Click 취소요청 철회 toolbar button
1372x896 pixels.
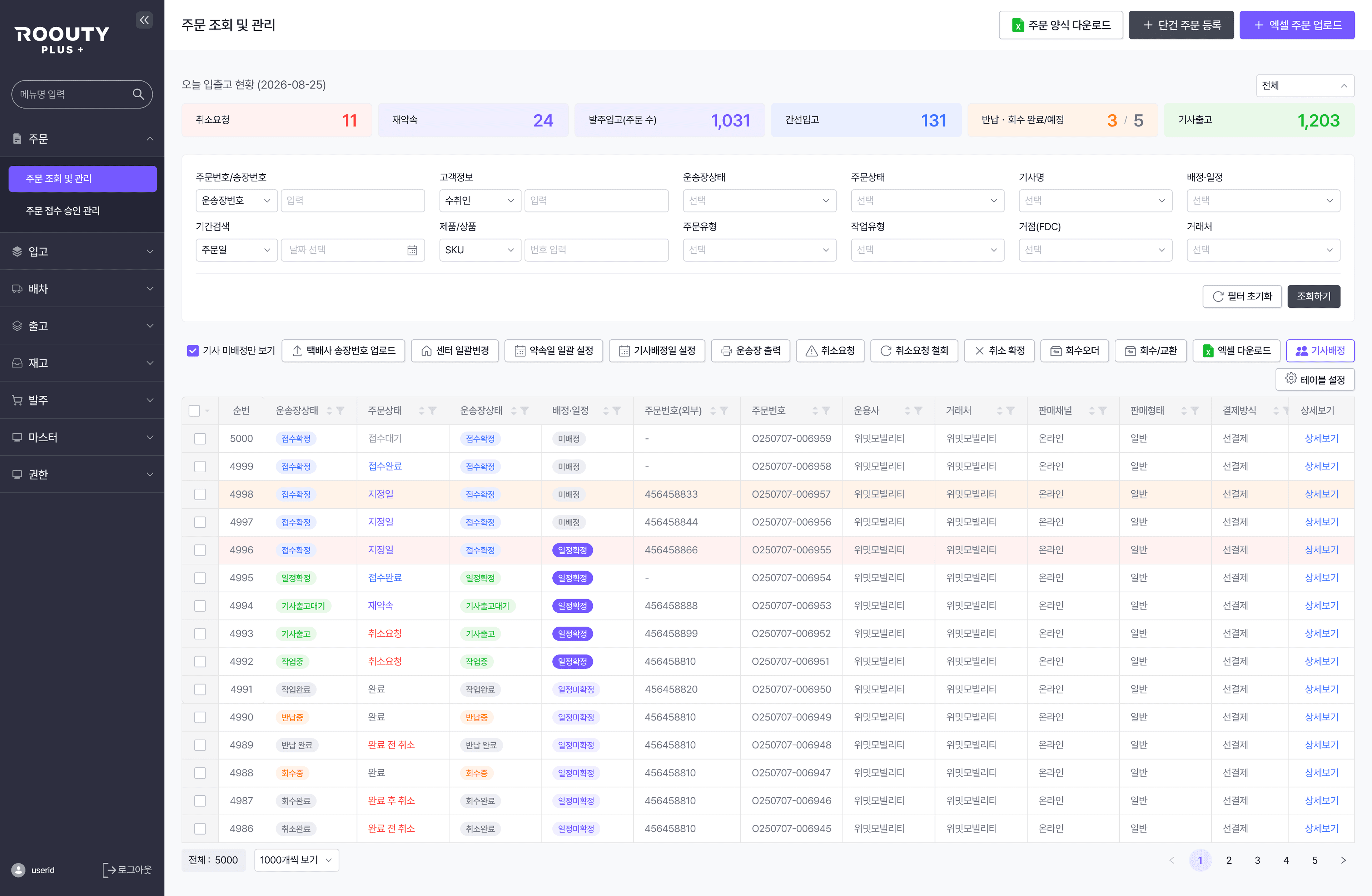tap(914, 350)
